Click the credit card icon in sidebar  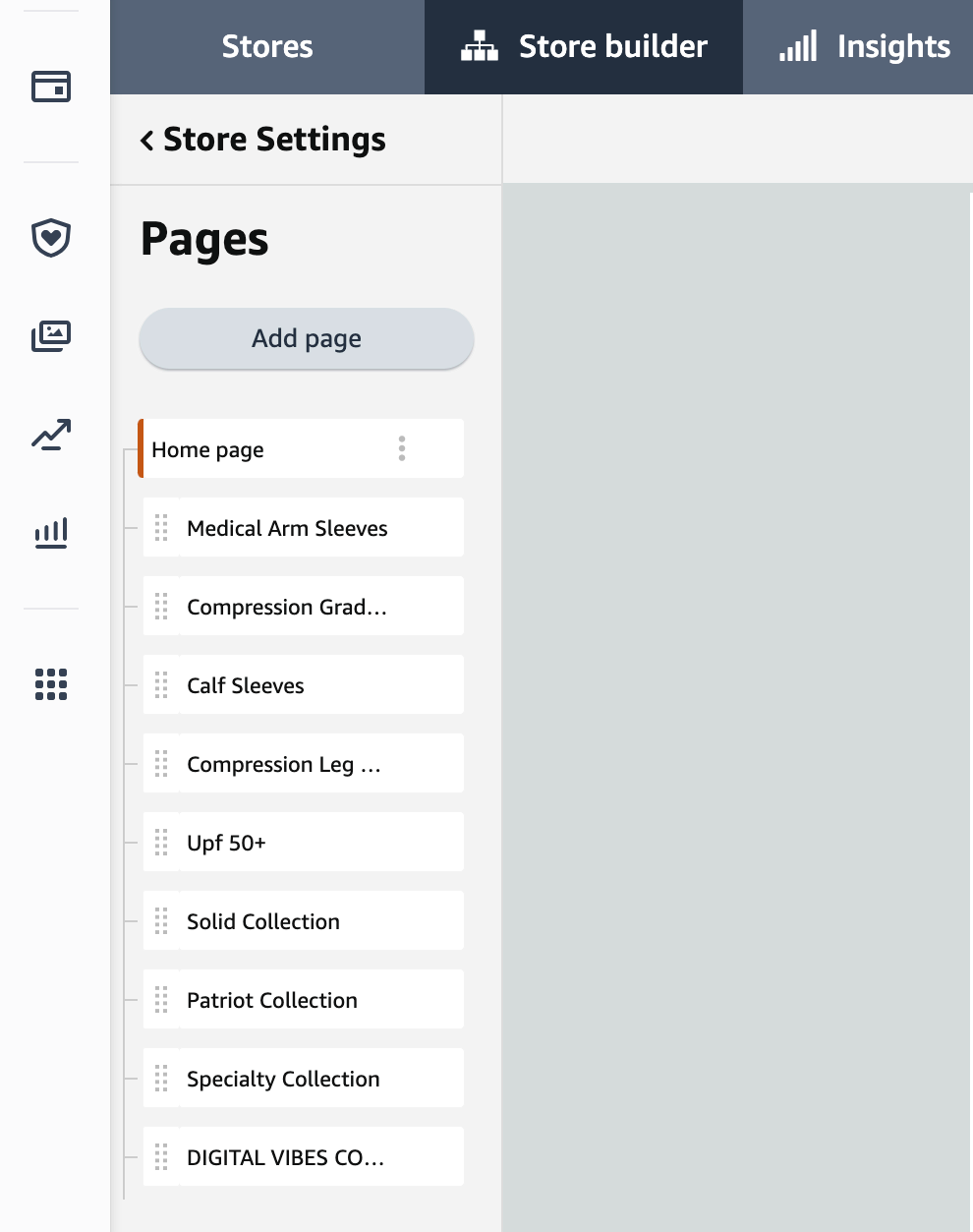(51, 87)
